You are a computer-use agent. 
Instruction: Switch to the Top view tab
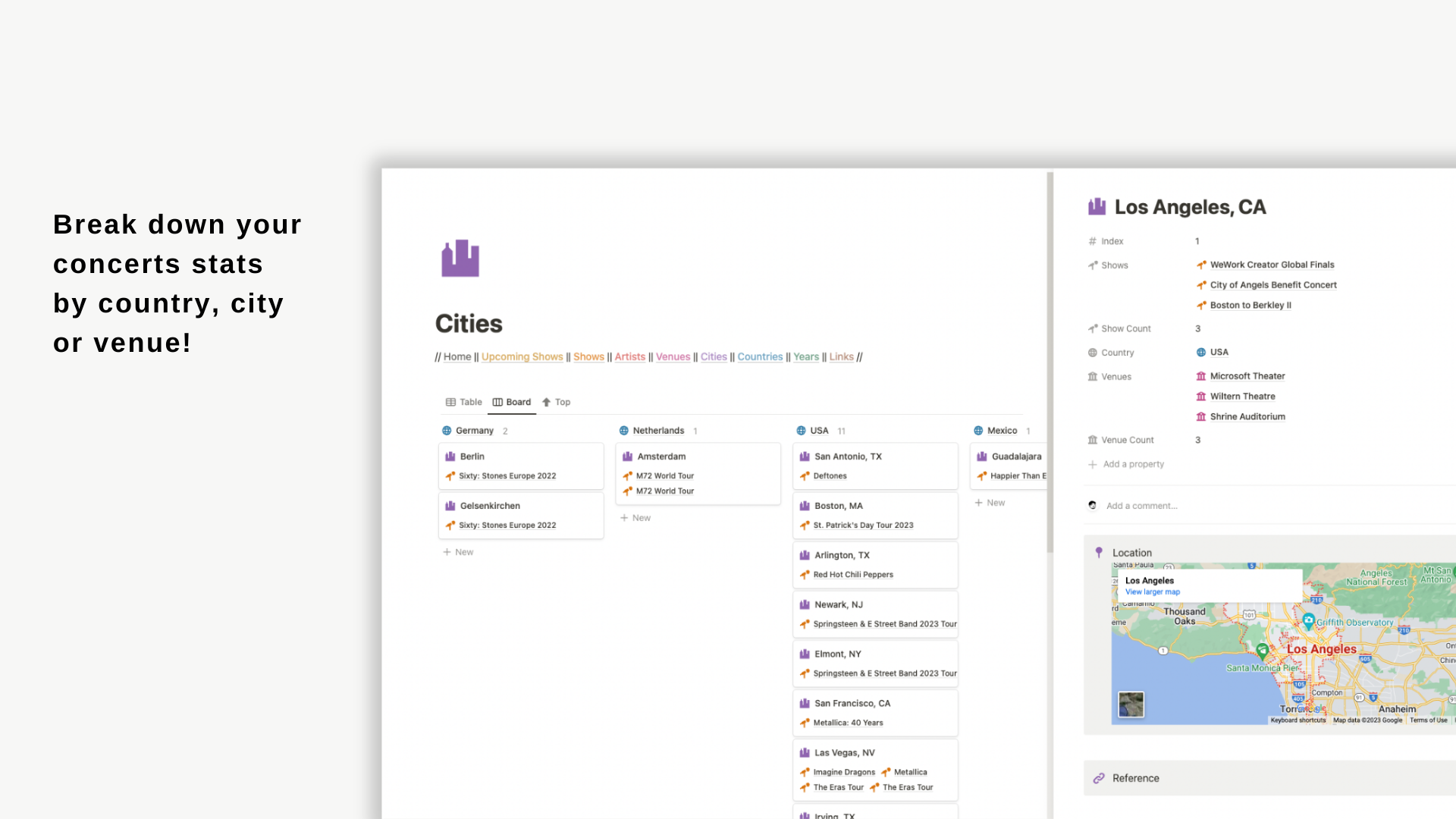[556, 402]
